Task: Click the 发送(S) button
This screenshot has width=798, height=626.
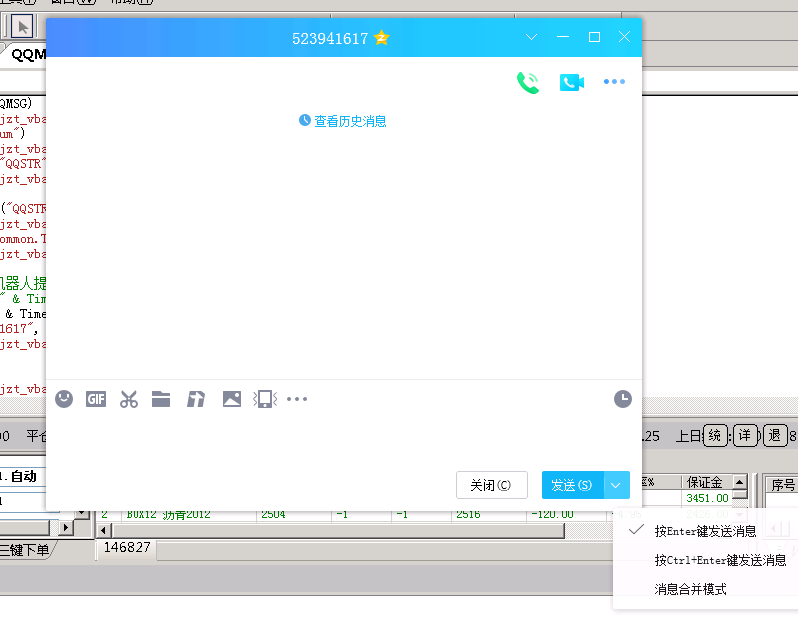Action: point(573,485)
